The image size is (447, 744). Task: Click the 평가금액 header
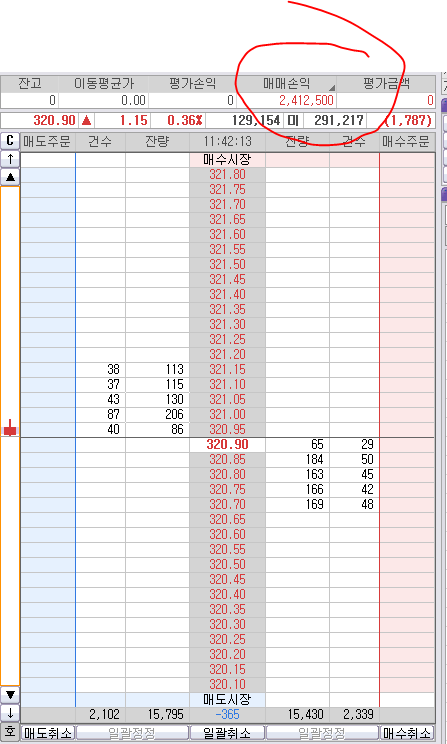point(386,84)
